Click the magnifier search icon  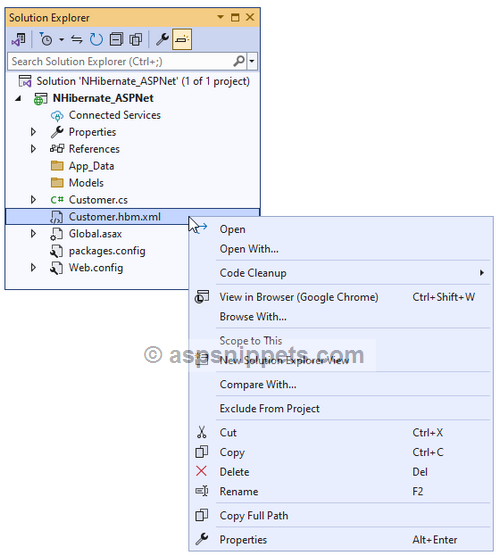tap(239, 61)
